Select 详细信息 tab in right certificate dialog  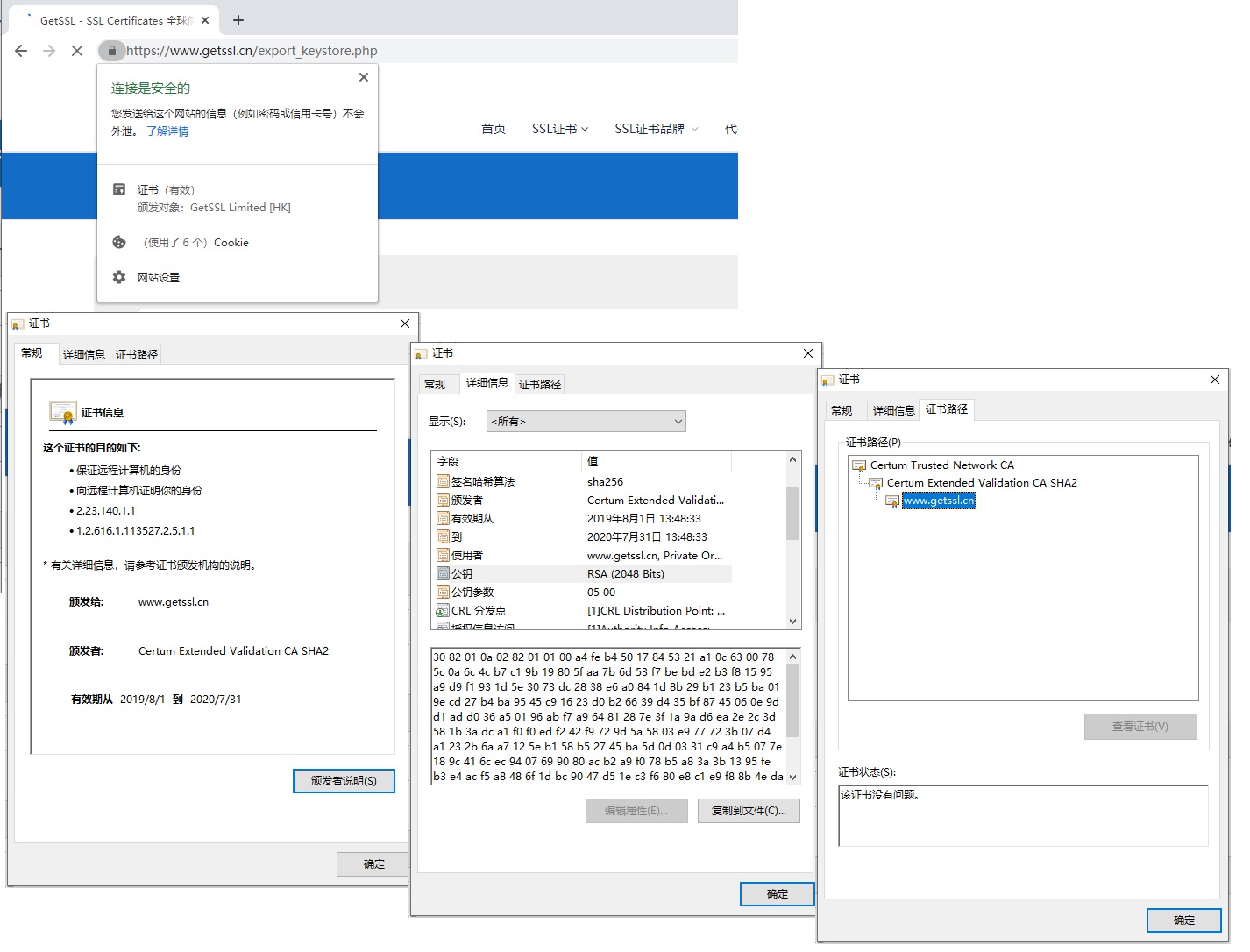click(x=893, y=410)
